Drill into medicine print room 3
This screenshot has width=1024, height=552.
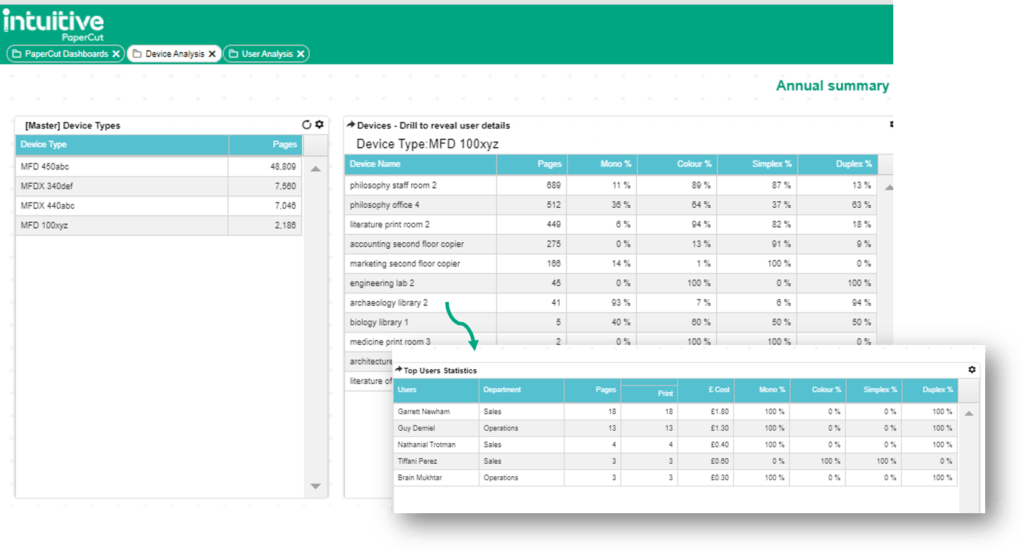[x=611, y=340]
